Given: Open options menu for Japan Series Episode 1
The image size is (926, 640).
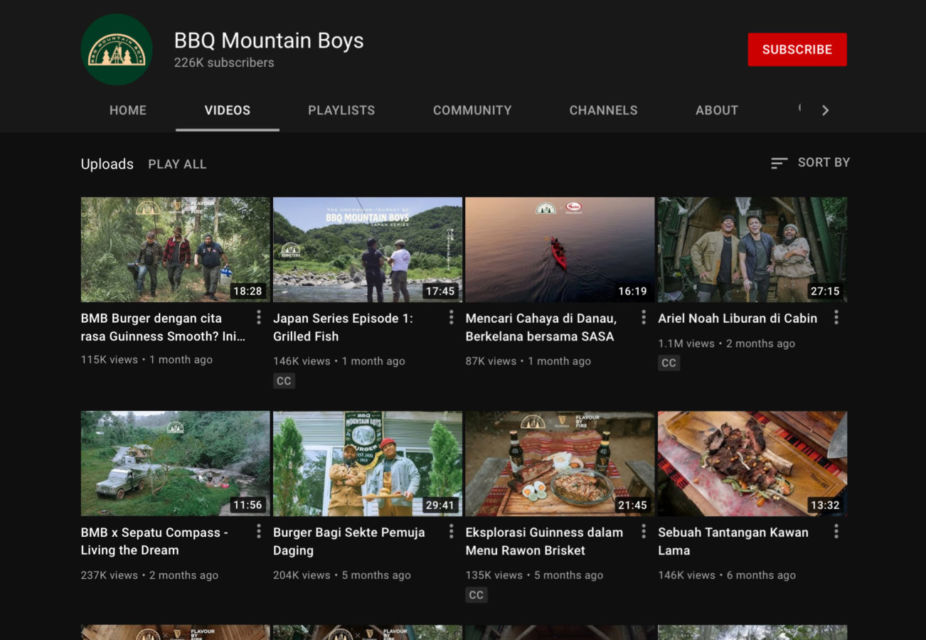Looking at the screenshot, I should pos(451,318).
